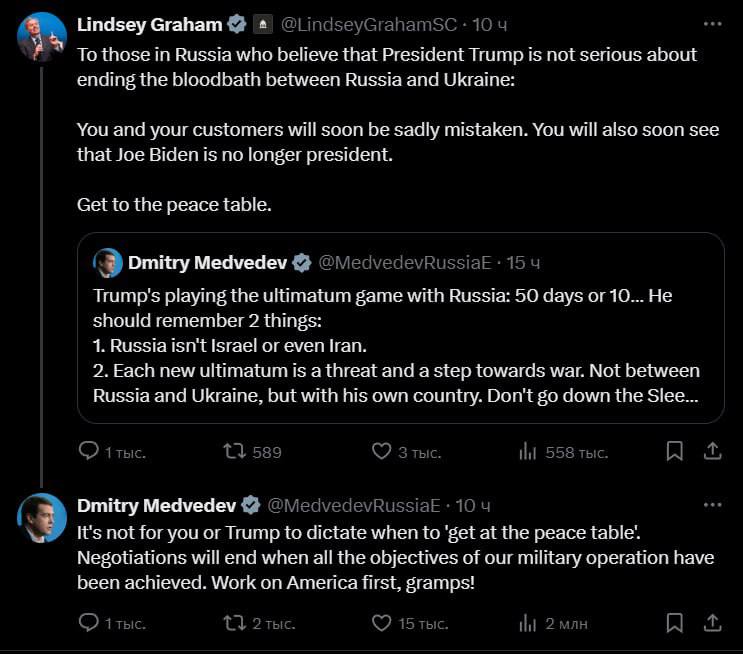
Task: Share Medvedev's reply tweet
Action: pos(712,623)
